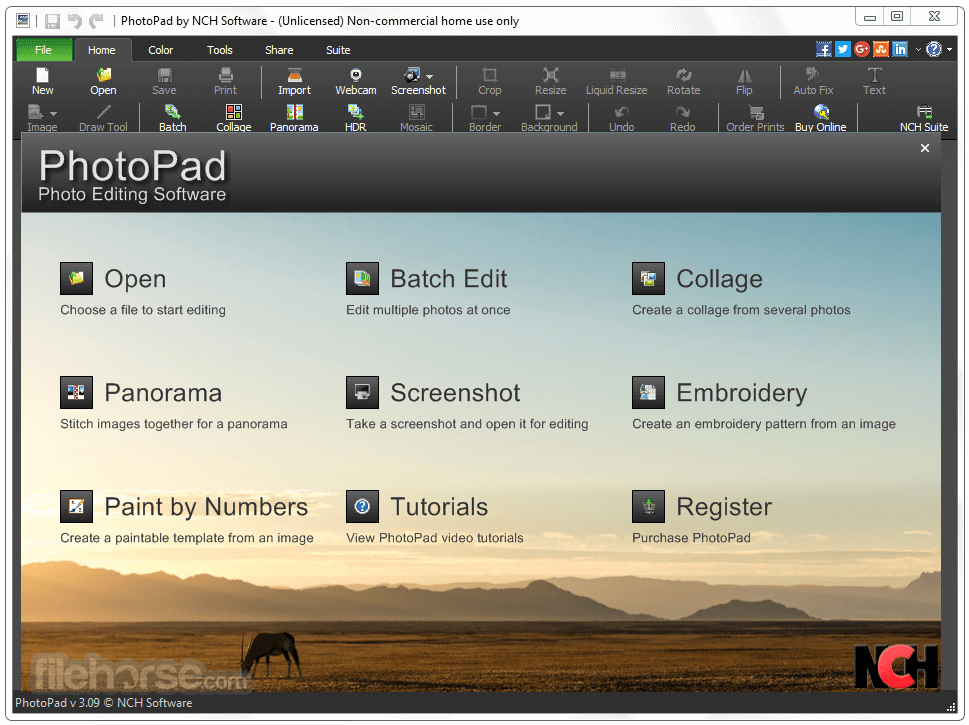The width and height of the screenshot is (969, 725).
Task: Click the Collage welcome tile
Action: [741, 290]
